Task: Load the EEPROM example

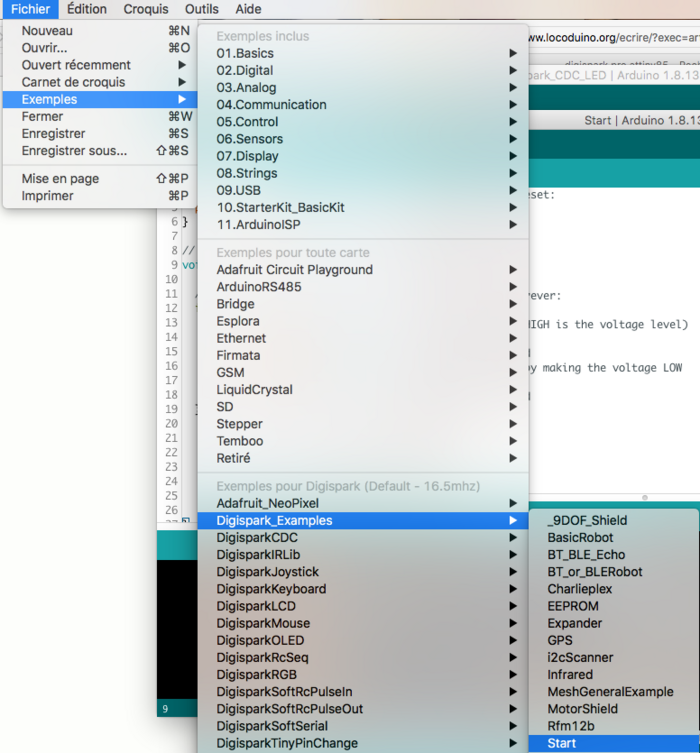Action: pos(614,606)
